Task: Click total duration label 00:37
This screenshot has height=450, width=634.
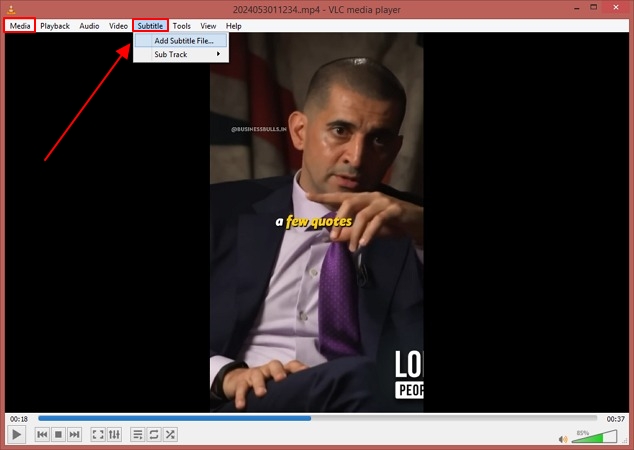Action: (x=615, y=419)
